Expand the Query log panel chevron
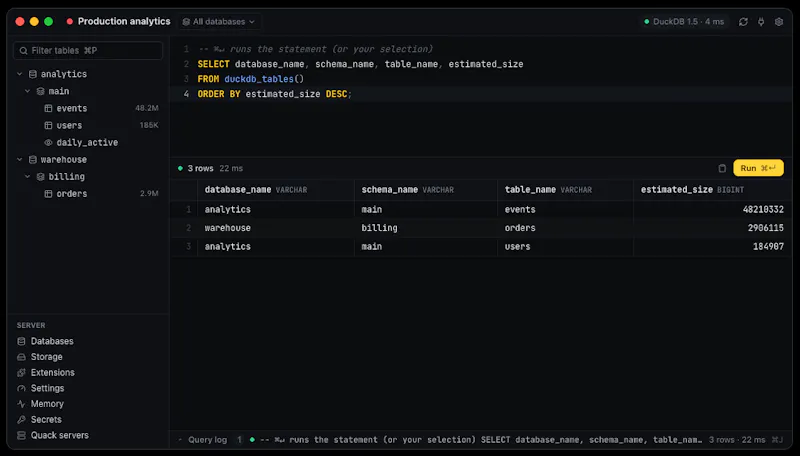The width and height of the screenshot is (800, 456). coord(180,440)
